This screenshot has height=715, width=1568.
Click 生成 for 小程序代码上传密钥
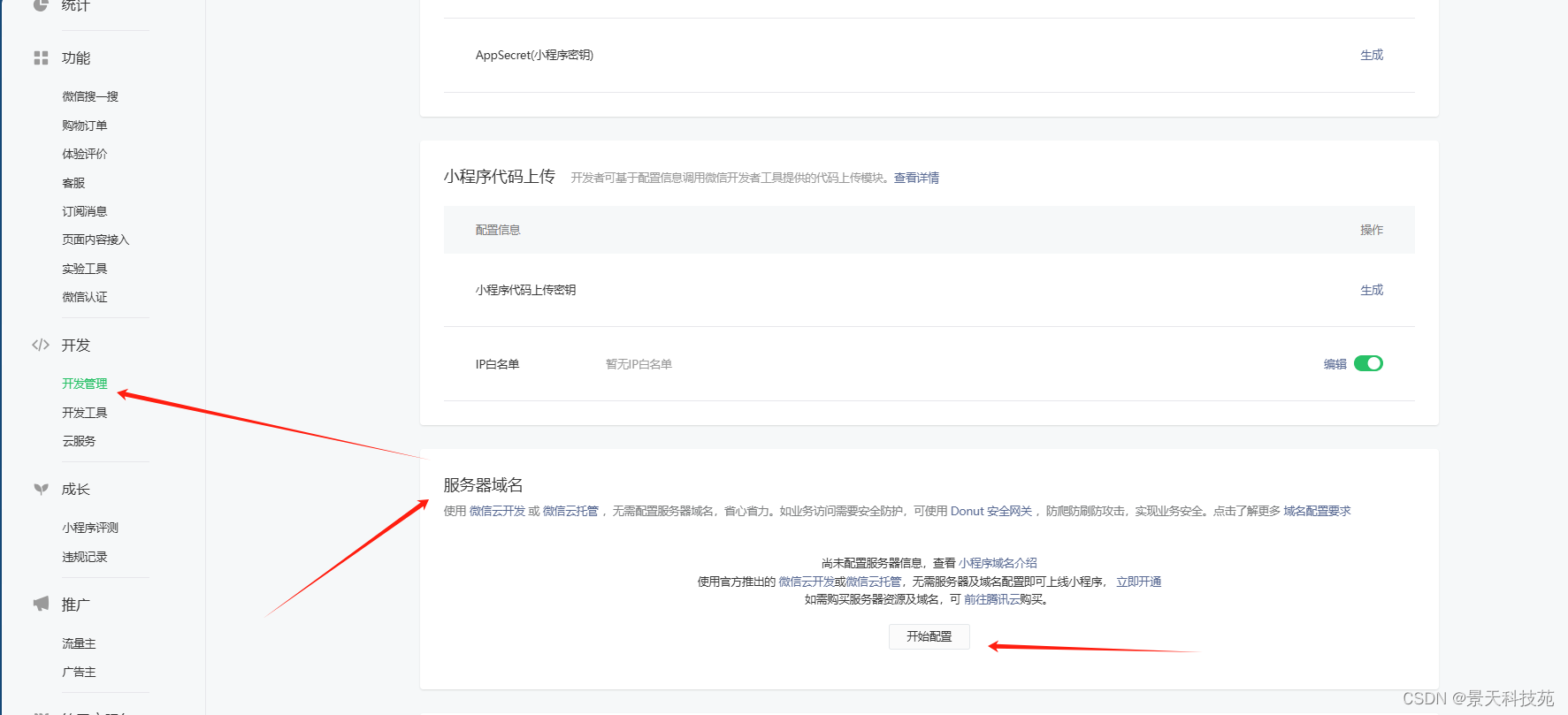[1372, 290]
